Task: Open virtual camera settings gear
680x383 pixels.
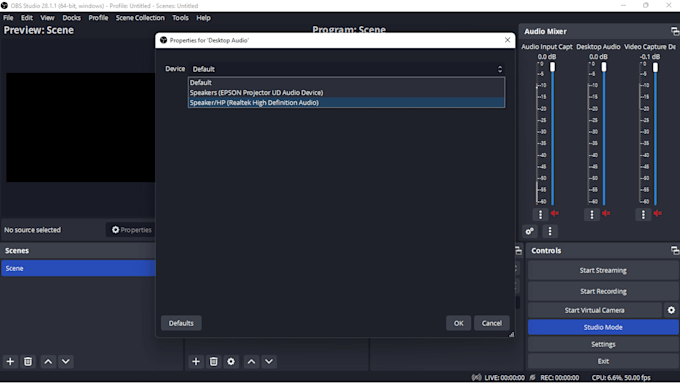Action: 671,310
